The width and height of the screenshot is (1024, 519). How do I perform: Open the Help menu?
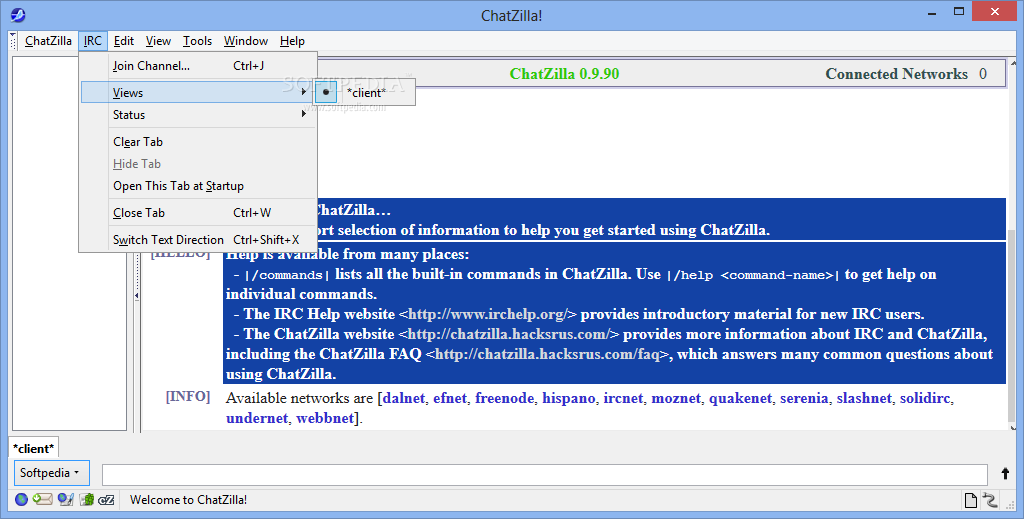click(x=292, y=41)
